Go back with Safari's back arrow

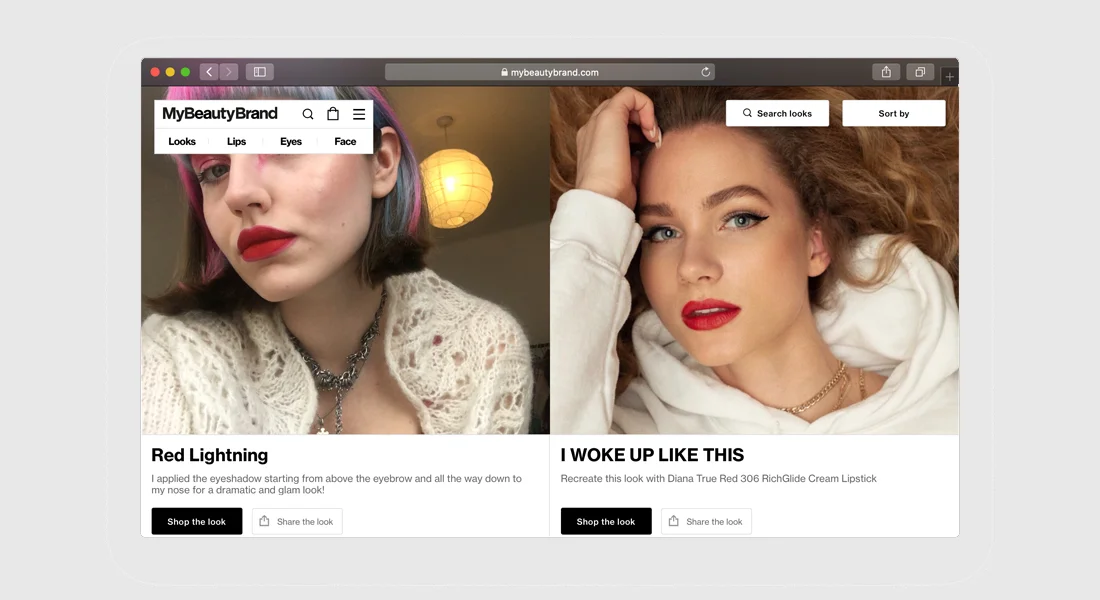click(x=209, y=72)
